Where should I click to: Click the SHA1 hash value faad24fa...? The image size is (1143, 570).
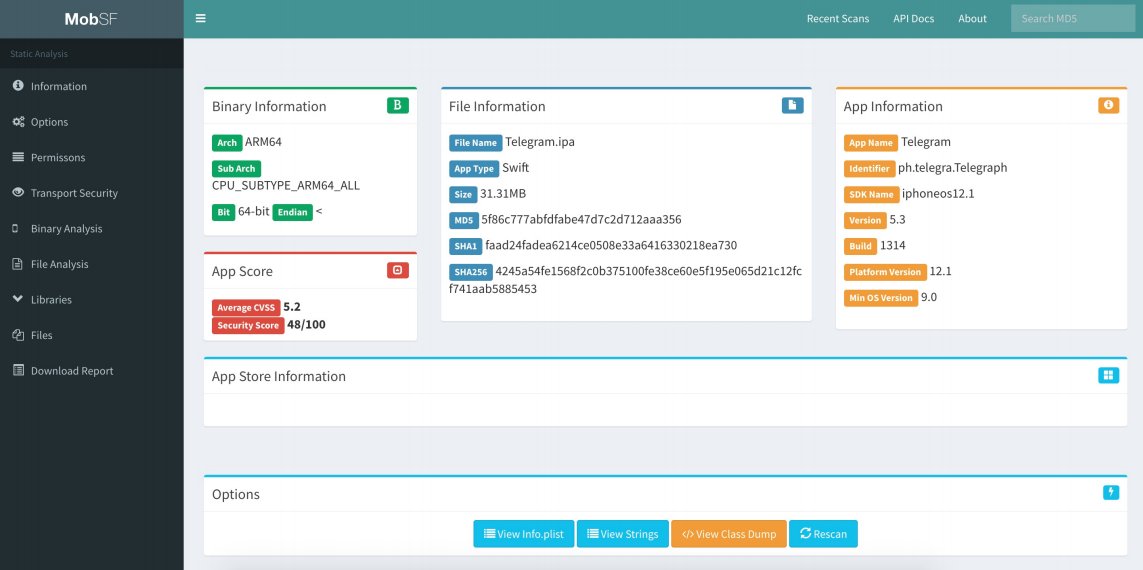[x=611, y=245]
